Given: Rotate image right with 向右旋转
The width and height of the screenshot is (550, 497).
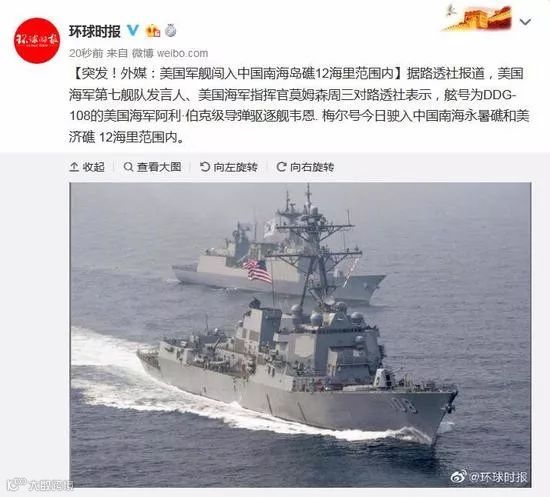Looking at the screenshot, I should pyautogui.click(x=305, y=167).
